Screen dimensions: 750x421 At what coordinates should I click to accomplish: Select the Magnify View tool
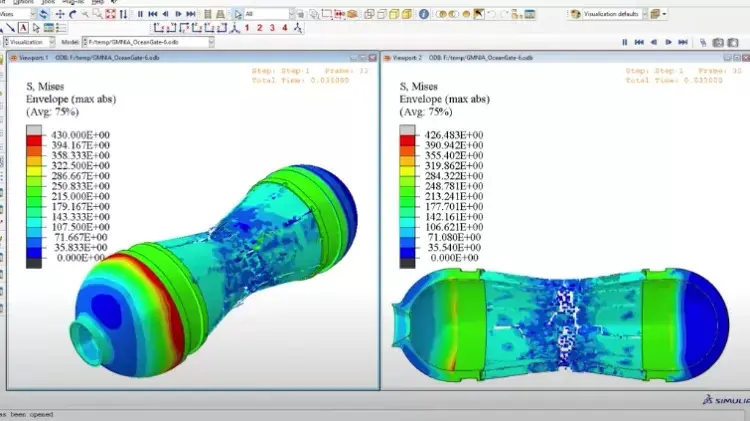85,14
